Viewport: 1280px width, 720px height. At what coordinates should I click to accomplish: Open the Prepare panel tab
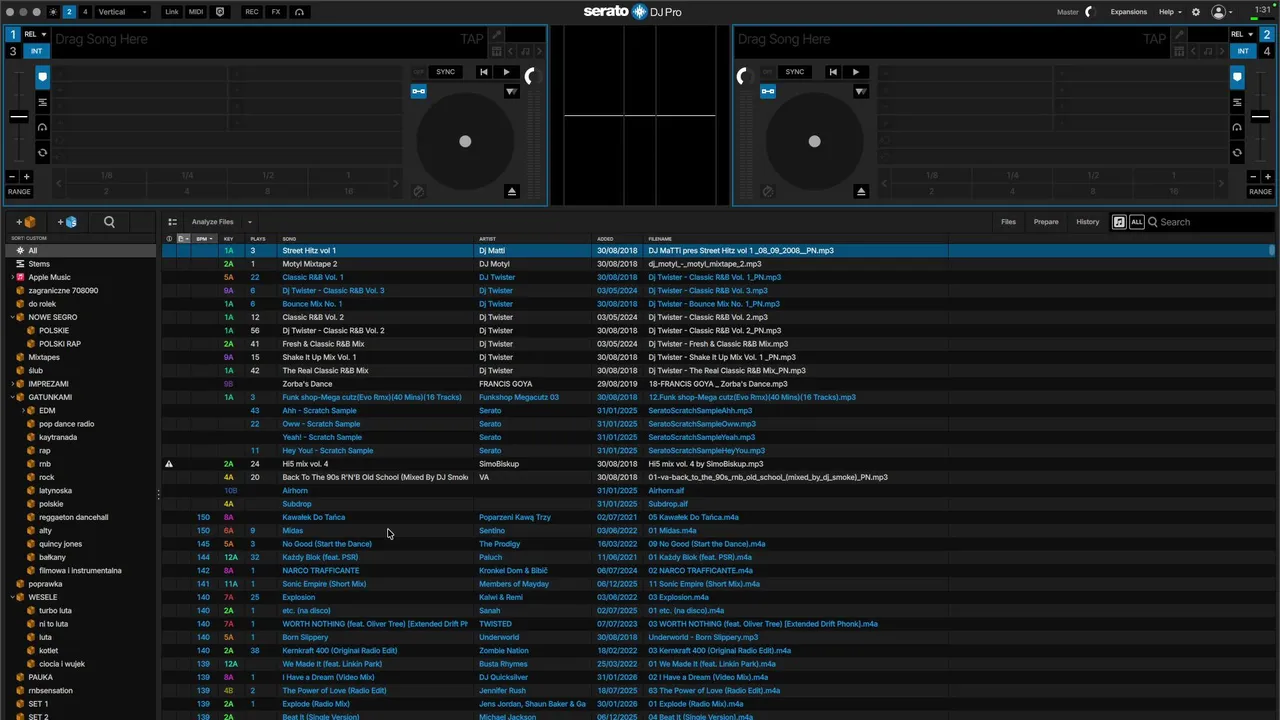1046,222
